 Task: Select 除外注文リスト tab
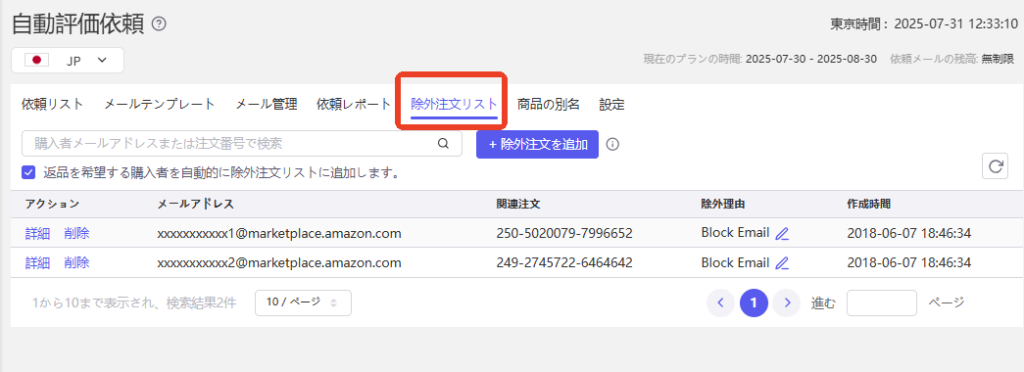pos(454,104)
